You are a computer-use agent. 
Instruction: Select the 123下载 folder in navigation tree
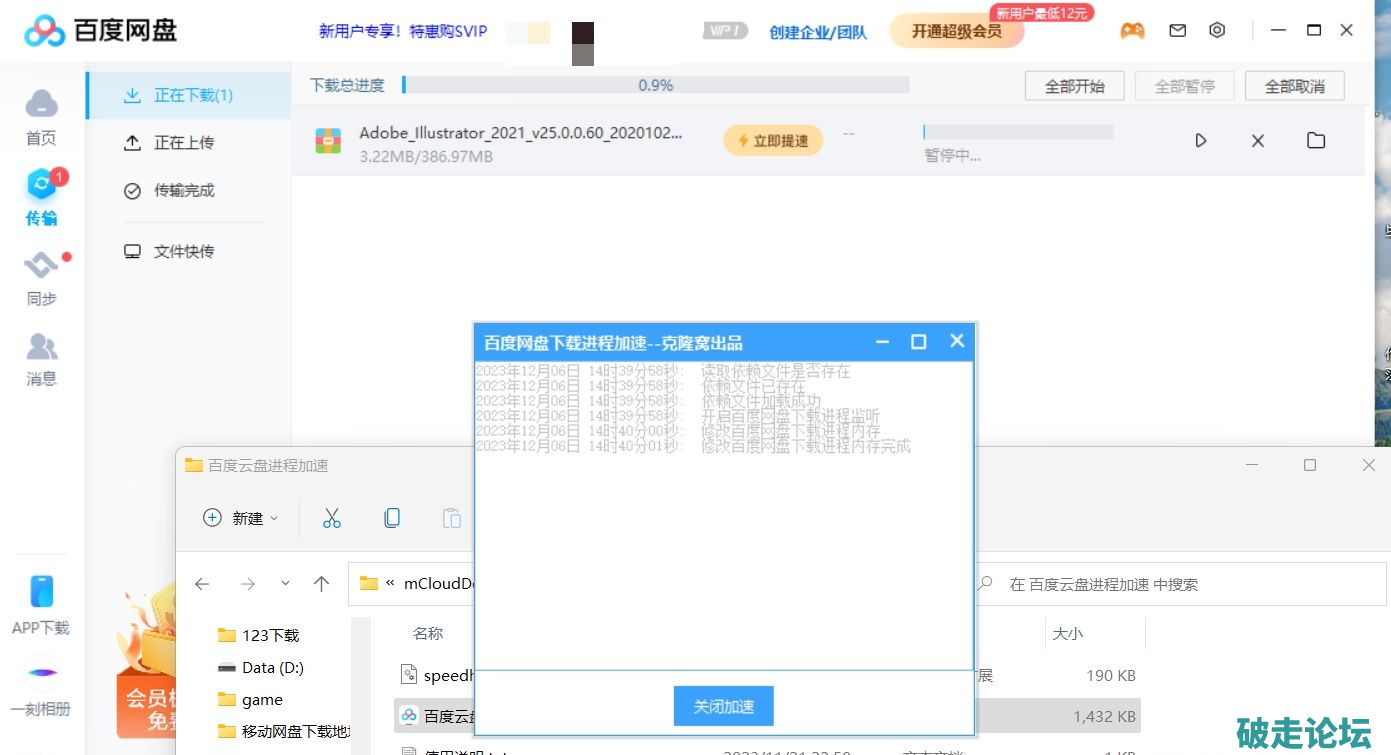point(269,635)
